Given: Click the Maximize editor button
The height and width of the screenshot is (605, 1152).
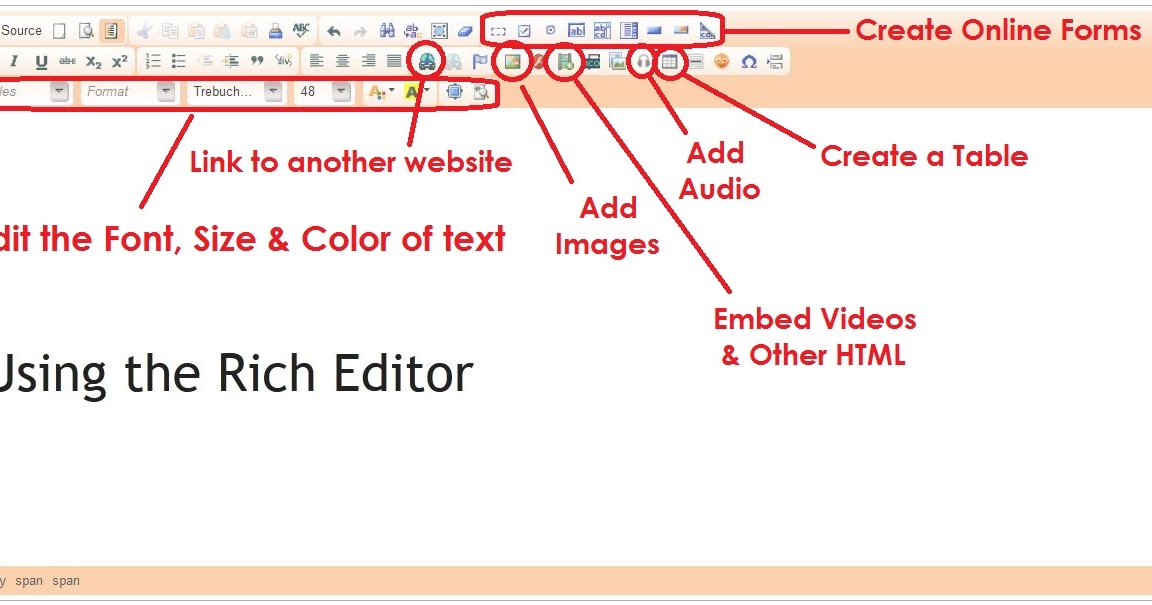Looking at the screenshot, I should [x=455, y=91].
